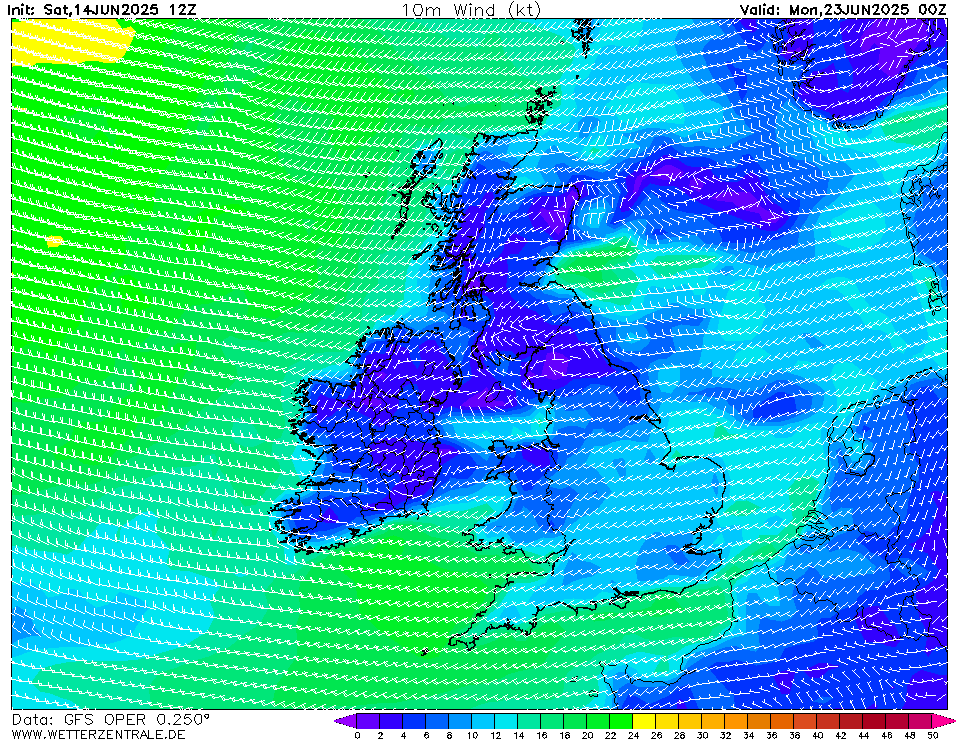Pick the 34–36 kt legend swatch
This screenshot has height=741, width=959.
760,720
